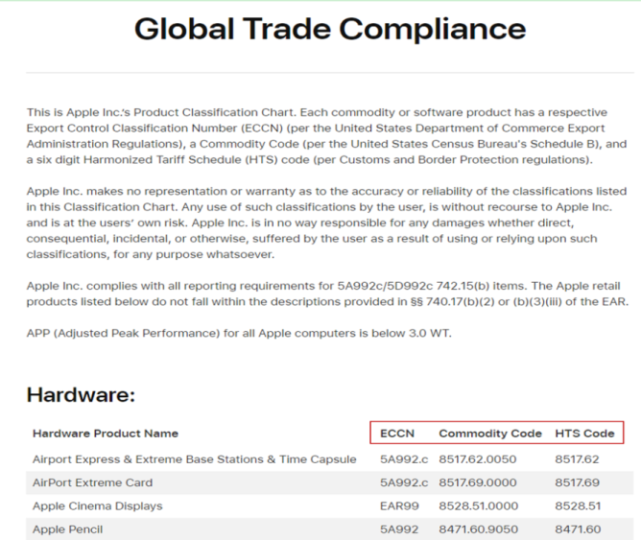
Task: Select the Airport Express & Extreme Base Stations row
Action: click(330, 459)
